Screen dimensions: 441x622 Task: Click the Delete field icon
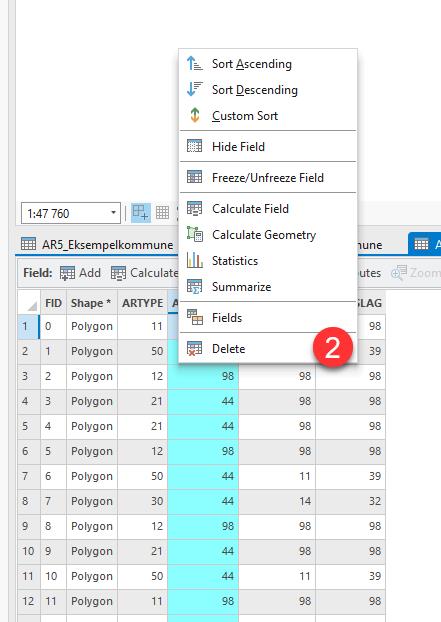tap(194, 348)
